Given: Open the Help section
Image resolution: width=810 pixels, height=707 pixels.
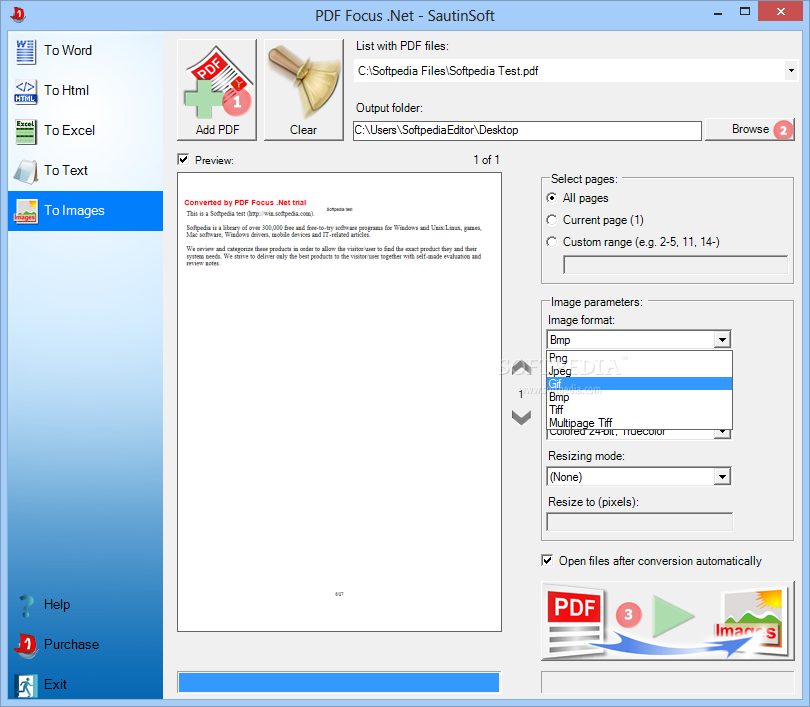Looking at the screenshot, I should (85, 605).
